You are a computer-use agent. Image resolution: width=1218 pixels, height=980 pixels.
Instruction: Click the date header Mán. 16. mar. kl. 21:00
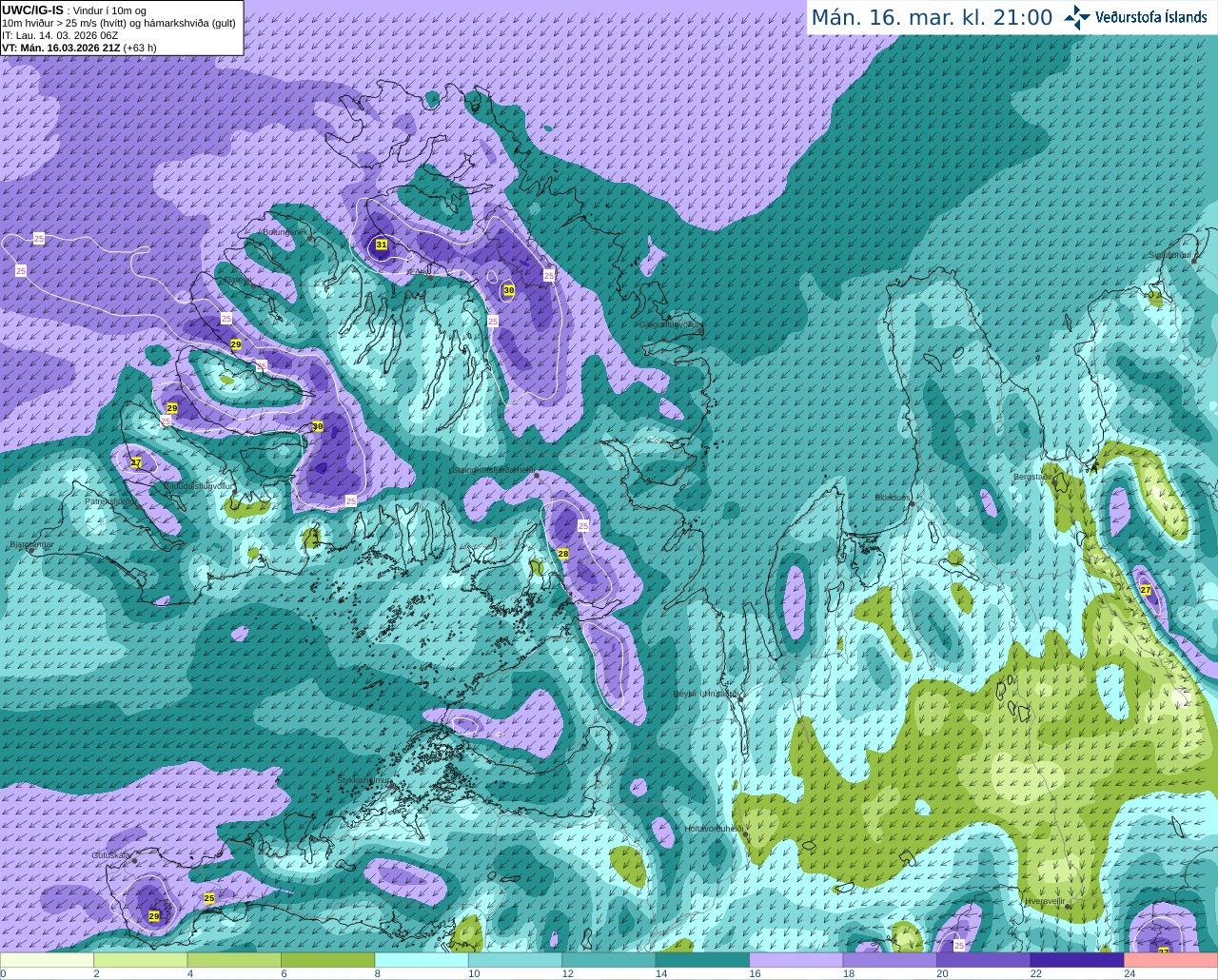tap(932, 17)
